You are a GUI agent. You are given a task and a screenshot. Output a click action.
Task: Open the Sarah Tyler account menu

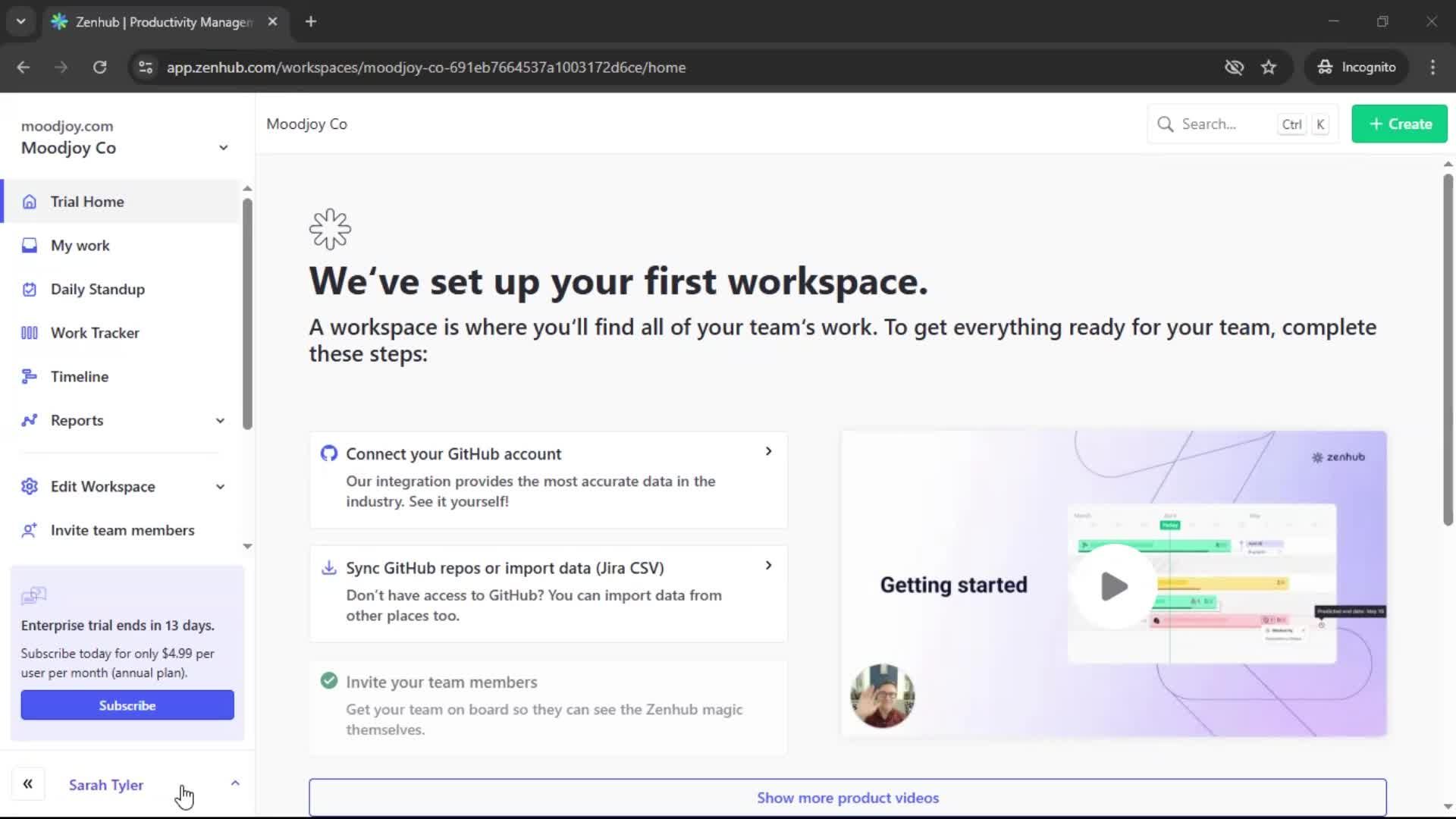tap(106, 785)
